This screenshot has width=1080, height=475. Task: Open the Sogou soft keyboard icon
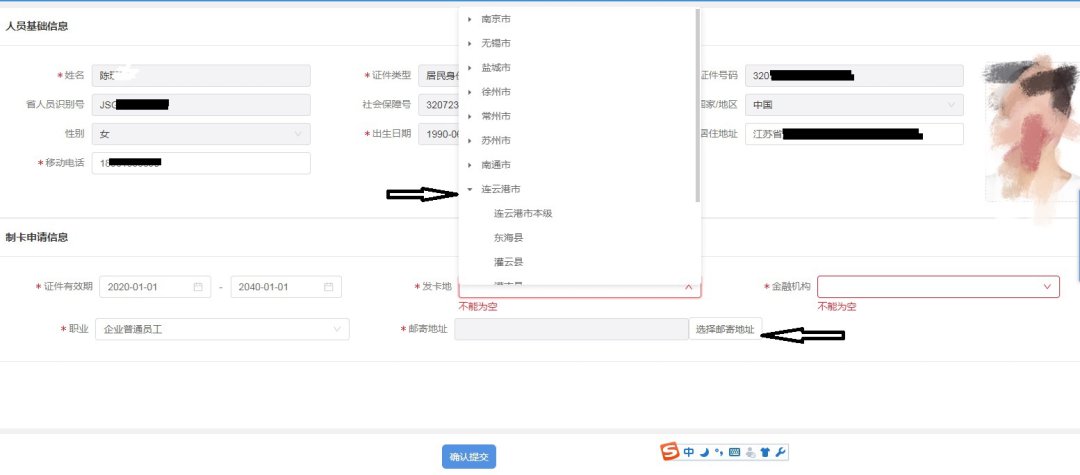735,453
